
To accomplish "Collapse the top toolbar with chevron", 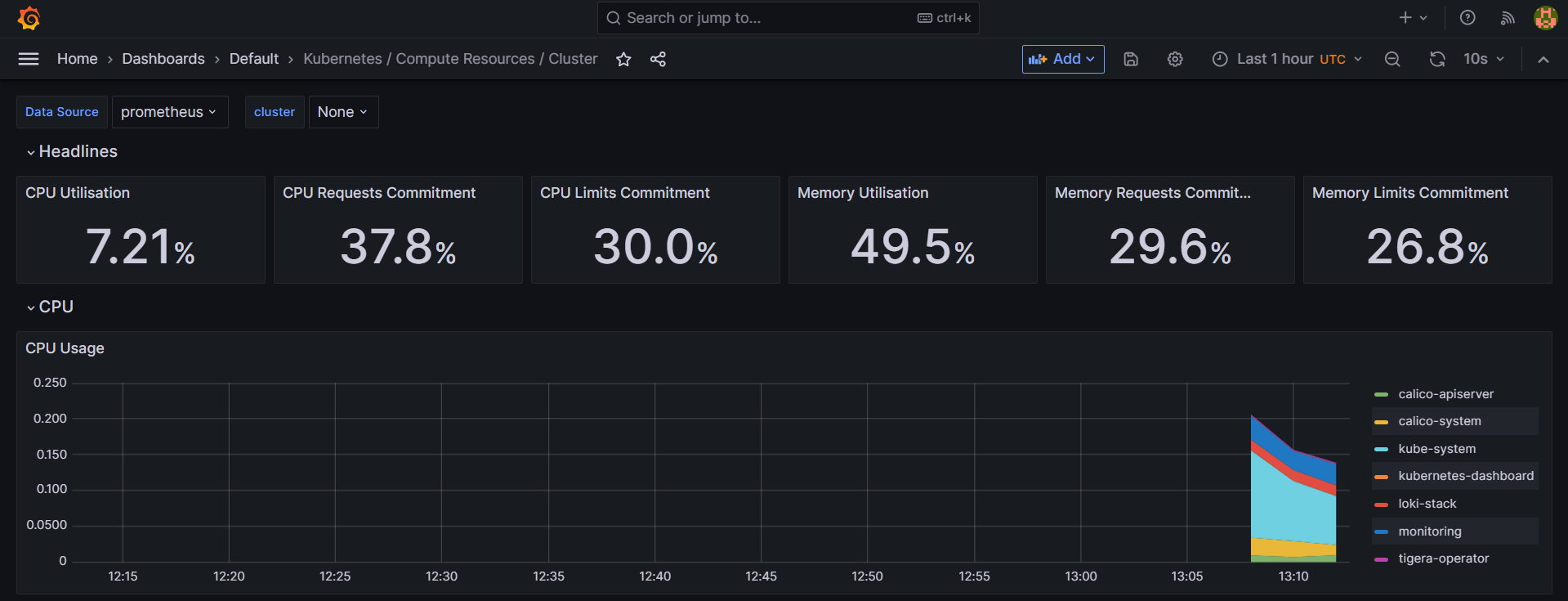I will coord(1543,59).
